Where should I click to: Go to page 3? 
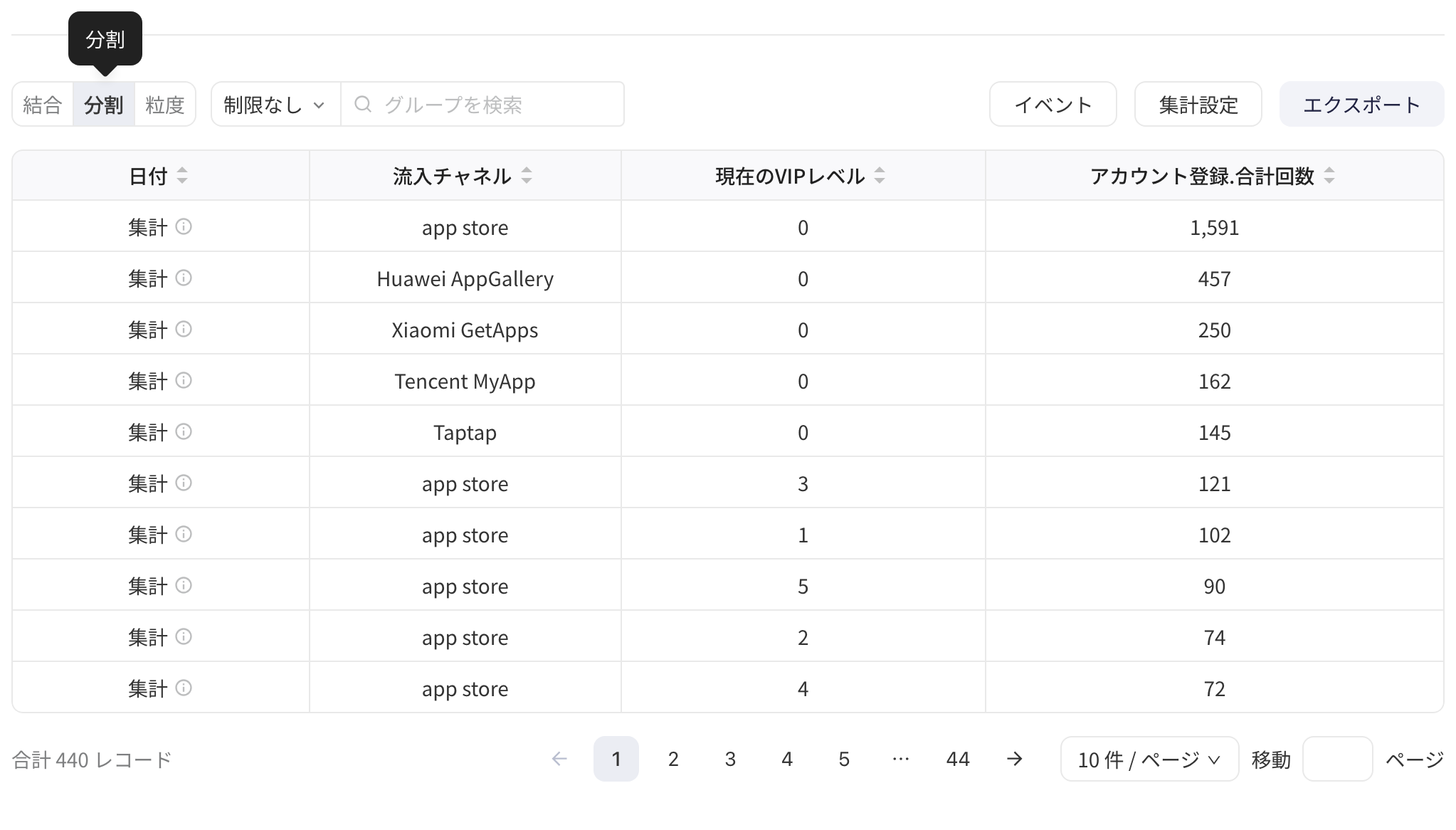pyautogui.click(x=730, y=760)
